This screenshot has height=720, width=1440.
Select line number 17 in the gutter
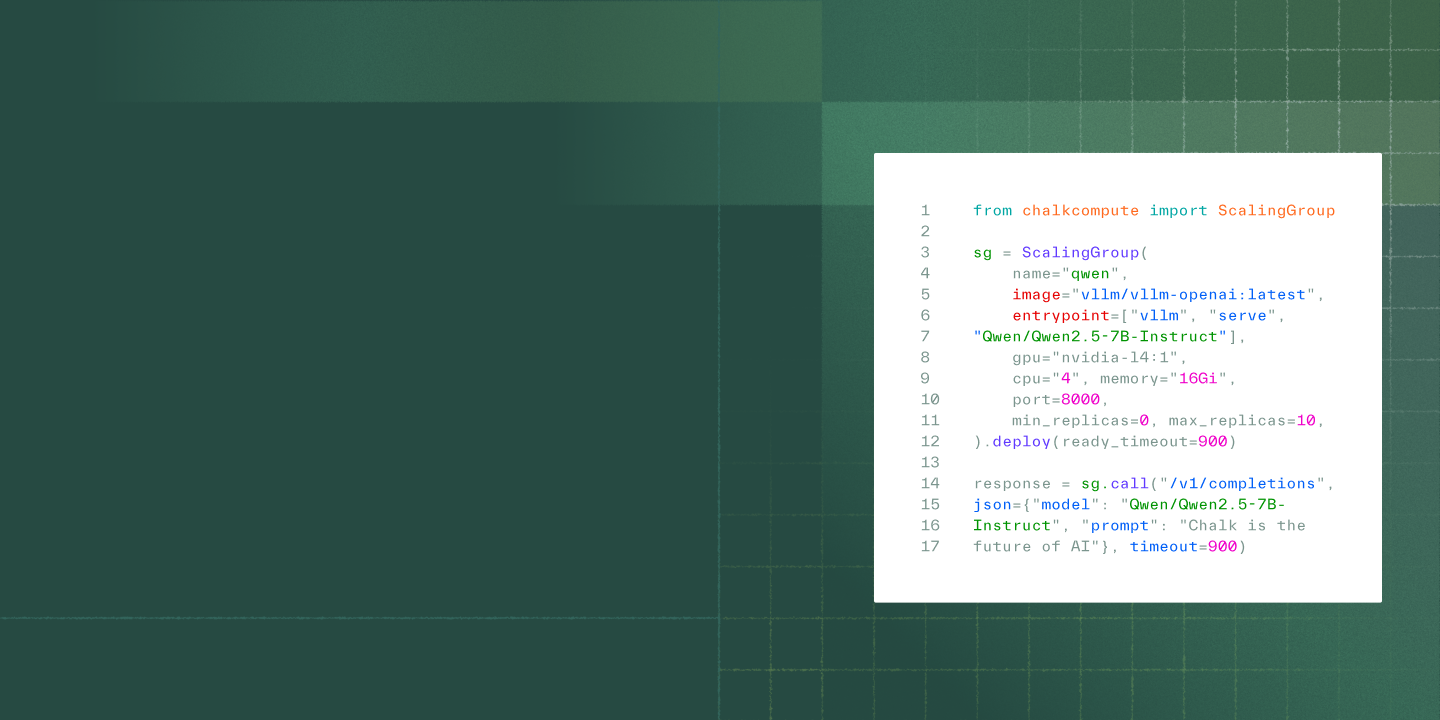tap(930, 547)
